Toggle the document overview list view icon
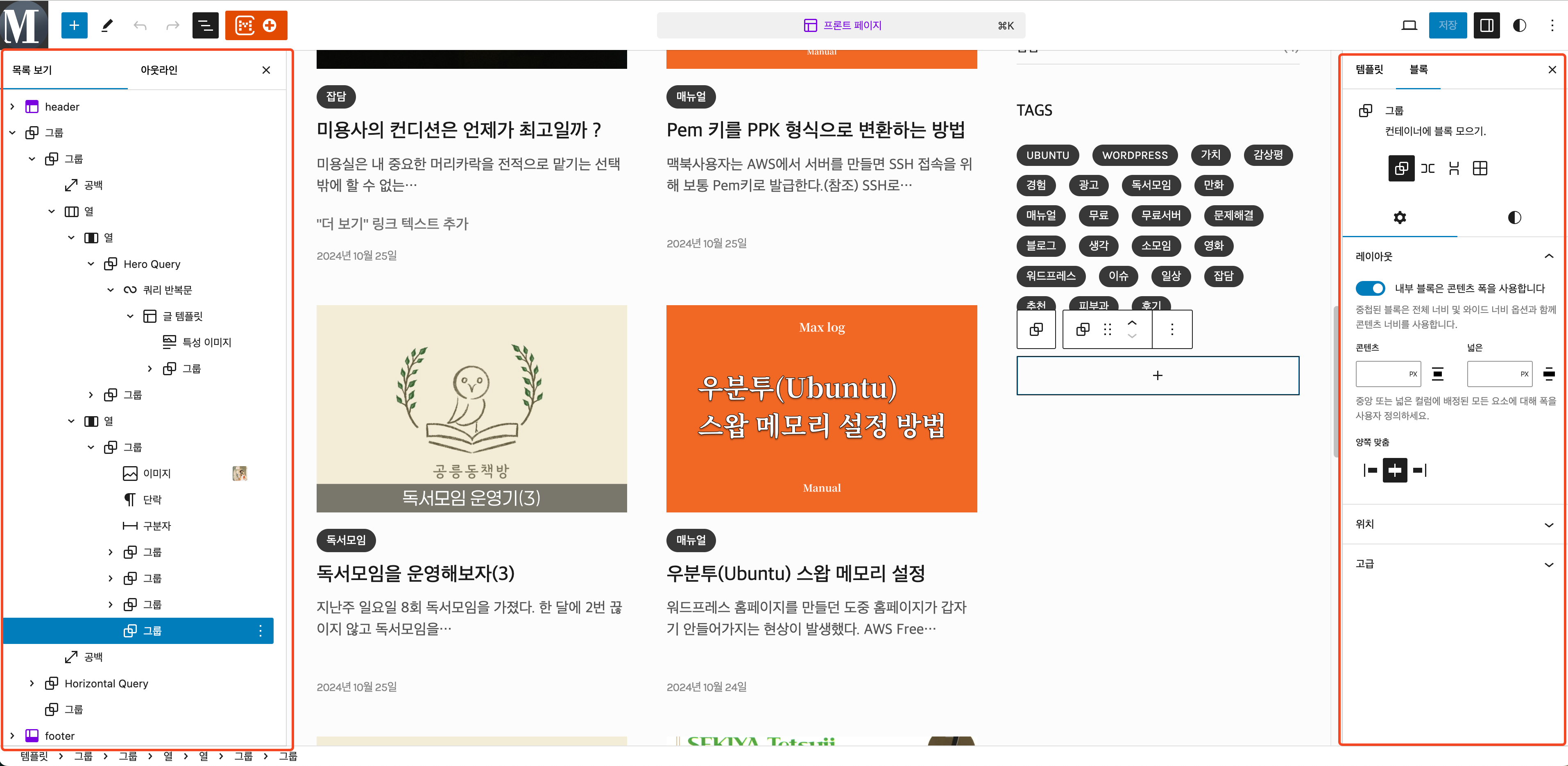This screenshot has height=766, width=1568. pos(205,25)
